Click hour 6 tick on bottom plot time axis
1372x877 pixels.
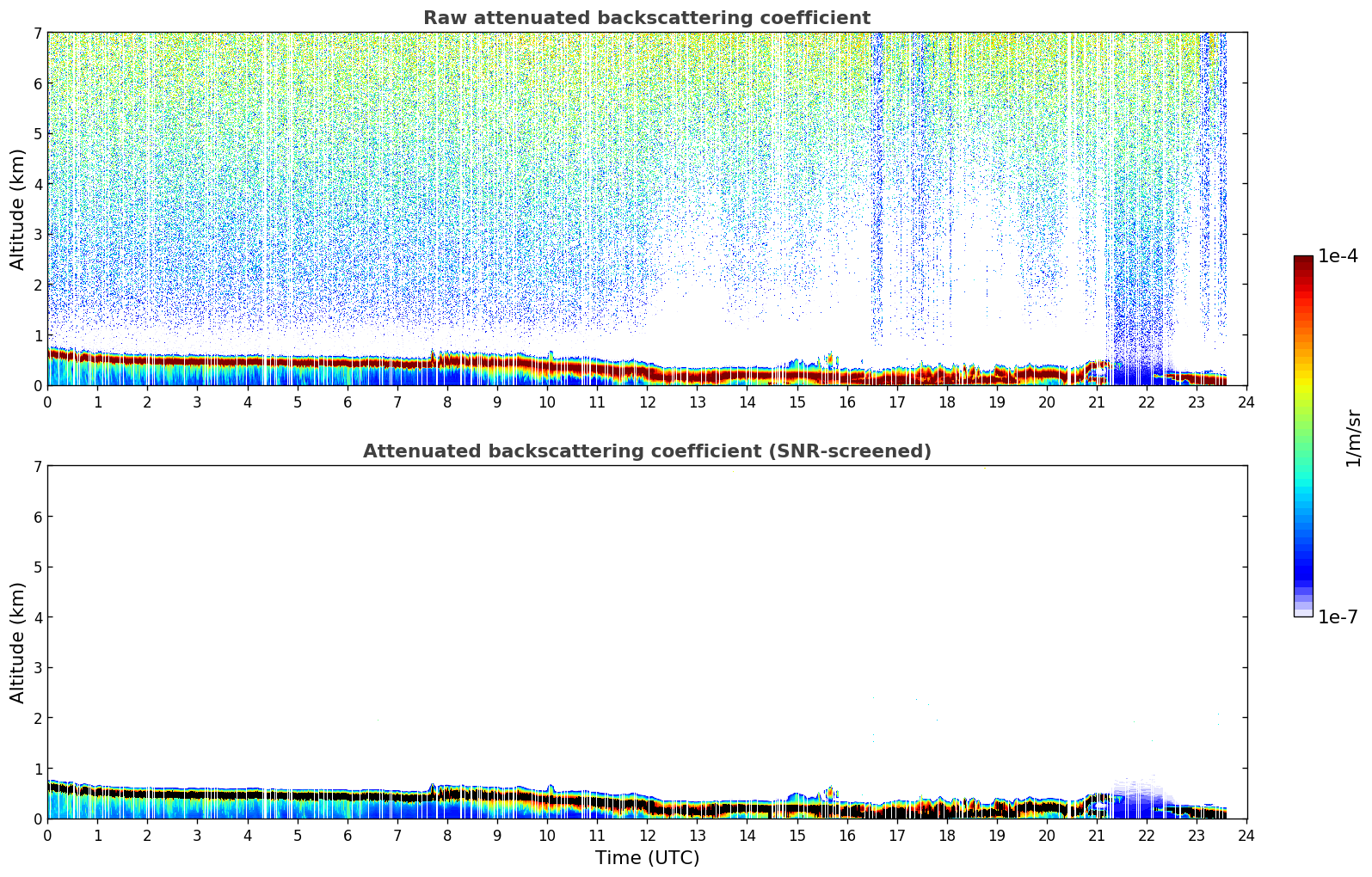pos(348,835)
